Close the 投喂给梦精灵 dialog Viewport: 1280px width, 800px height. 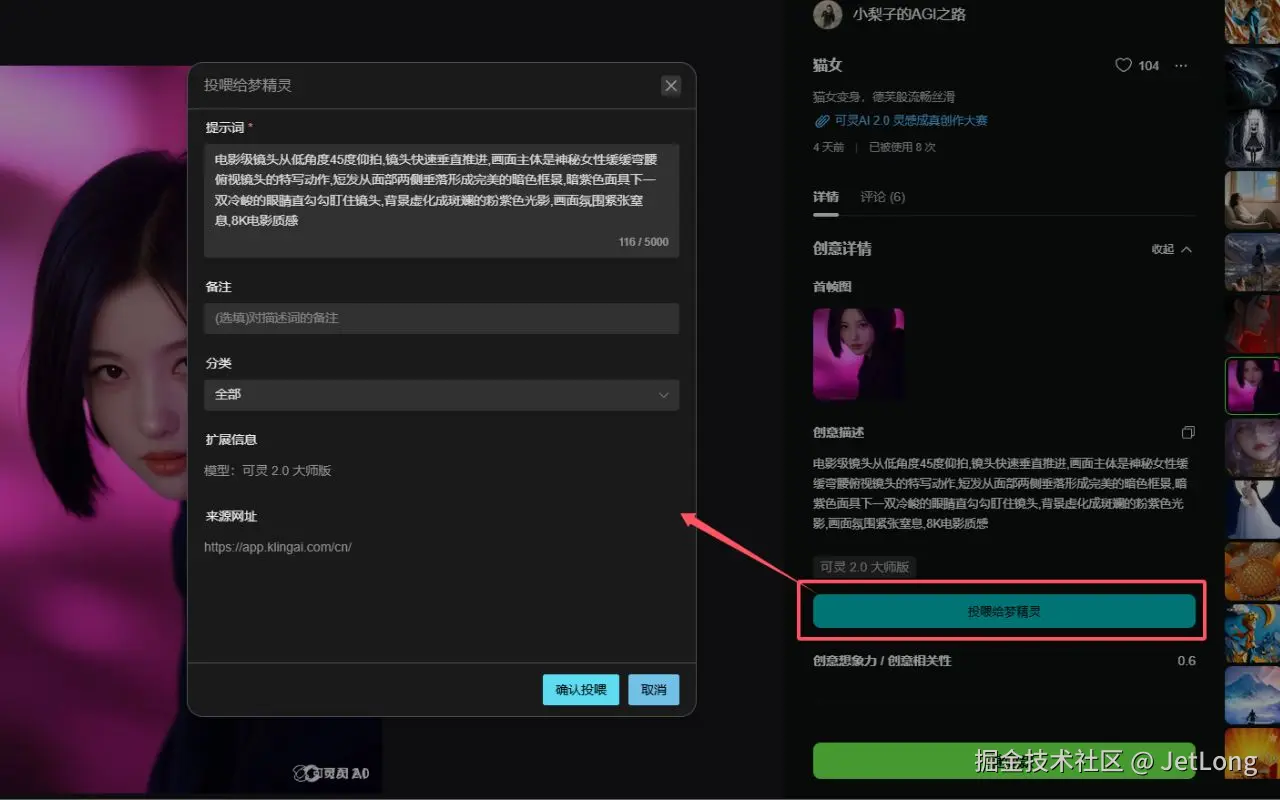tap(671, 86)
